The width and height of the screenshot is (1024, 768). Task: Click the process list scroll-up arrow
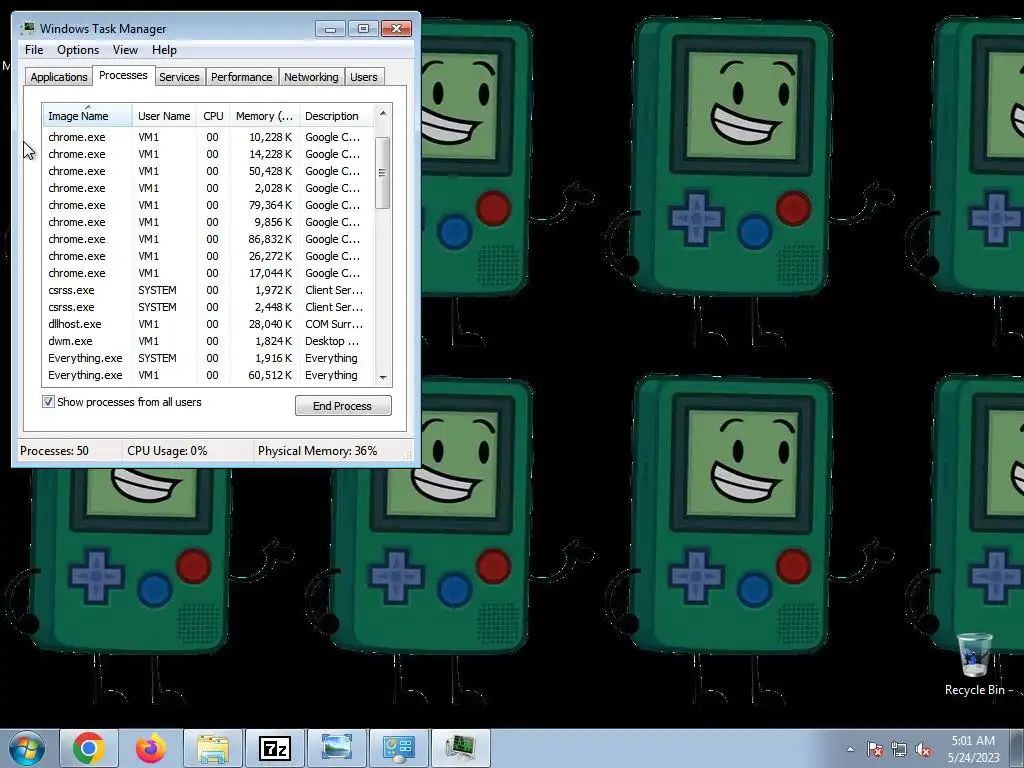click(383, 114)
